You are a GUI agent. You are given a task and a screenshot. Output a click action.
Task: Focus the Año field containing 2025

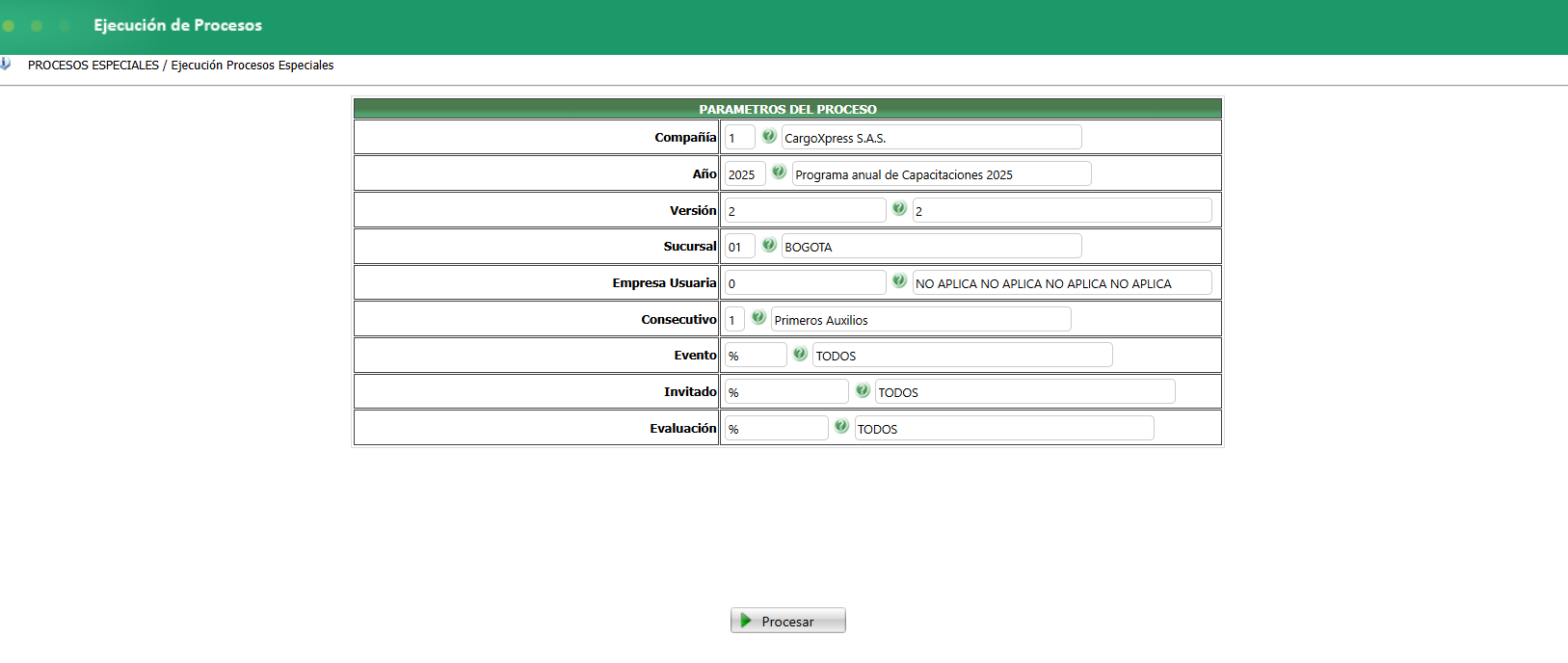click(745, 173)
